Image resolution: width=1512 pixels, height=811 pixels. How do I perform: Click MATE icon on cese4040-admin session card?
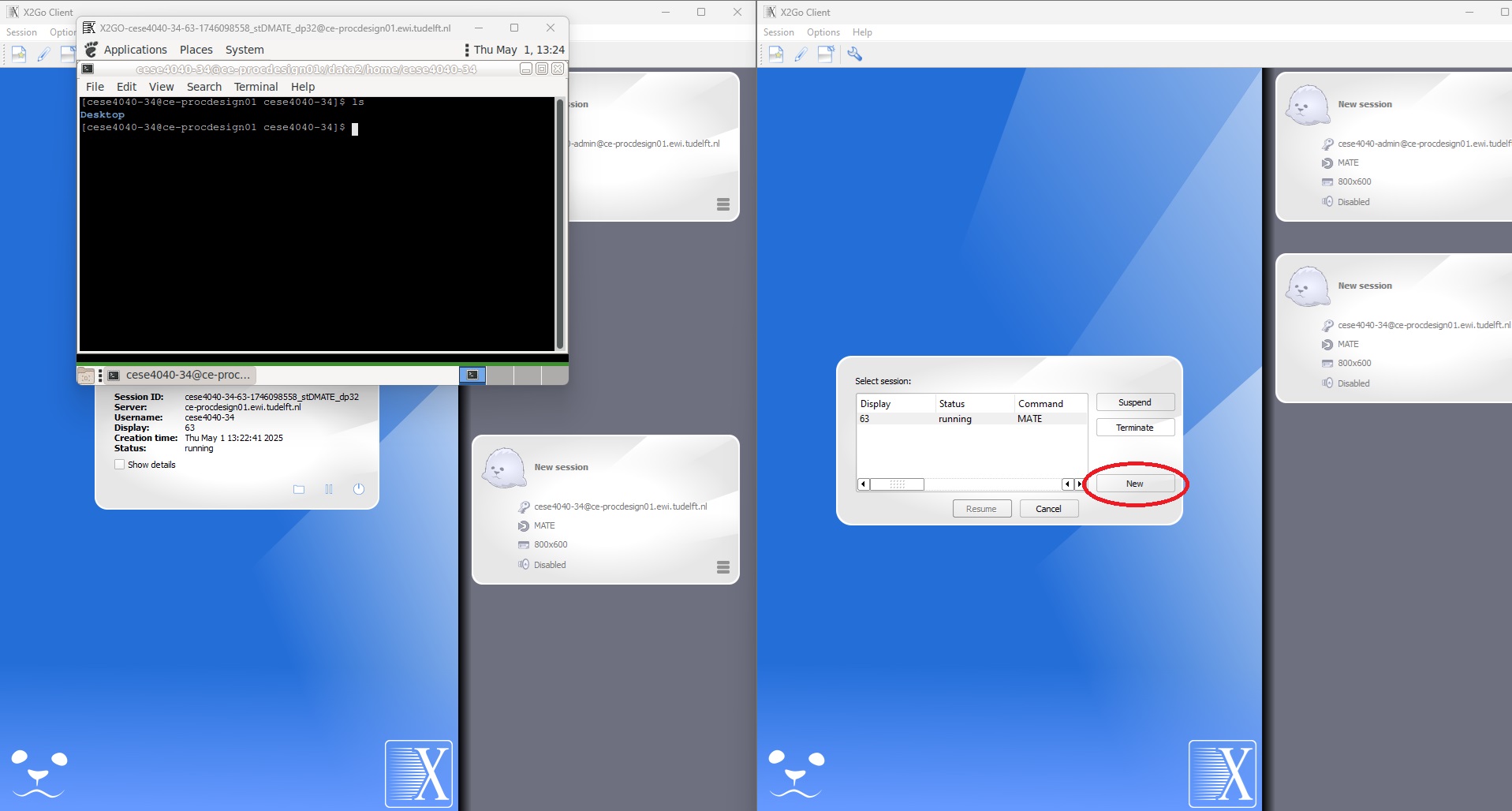click(1327, 163)
